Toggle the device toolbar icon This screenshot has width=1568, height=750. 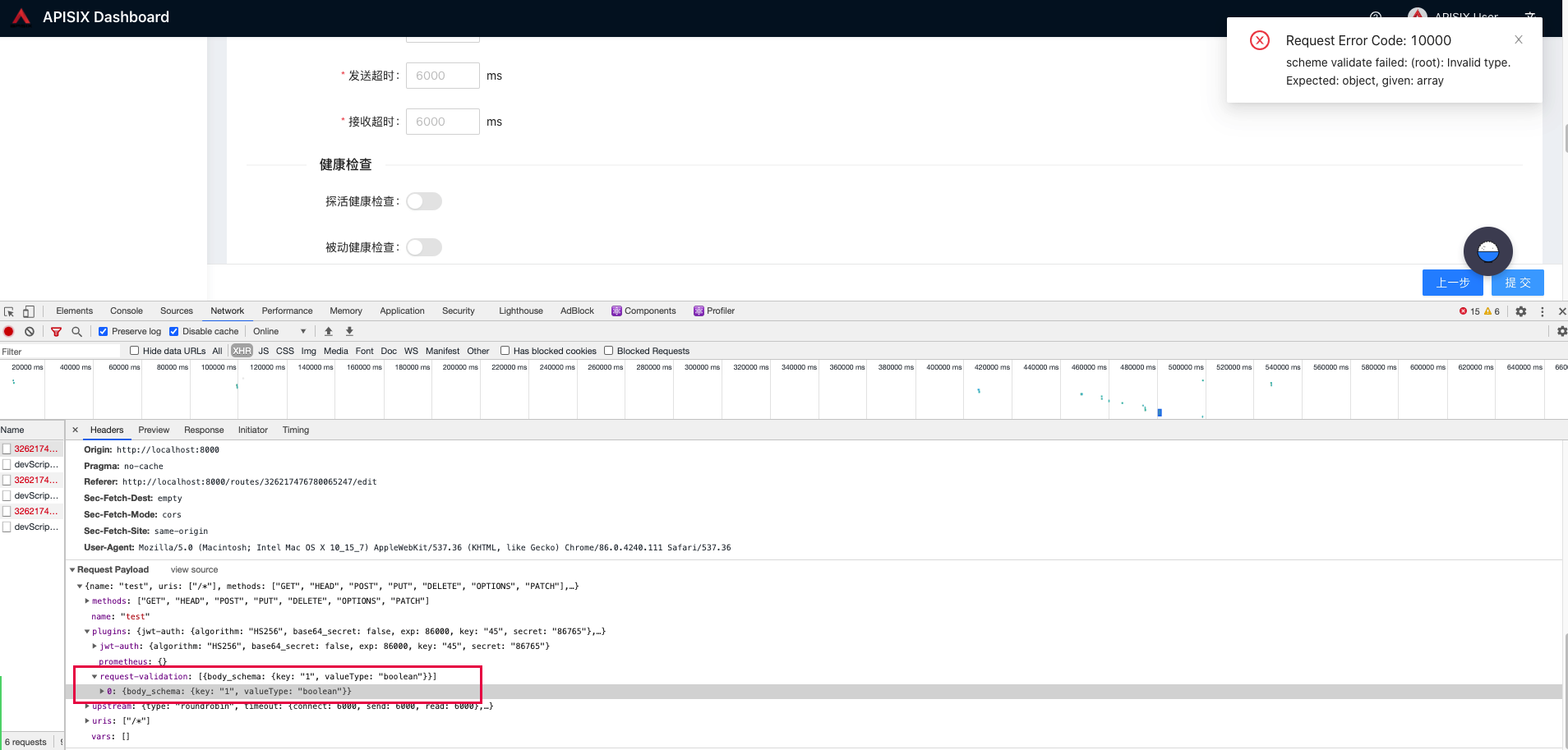29,311
